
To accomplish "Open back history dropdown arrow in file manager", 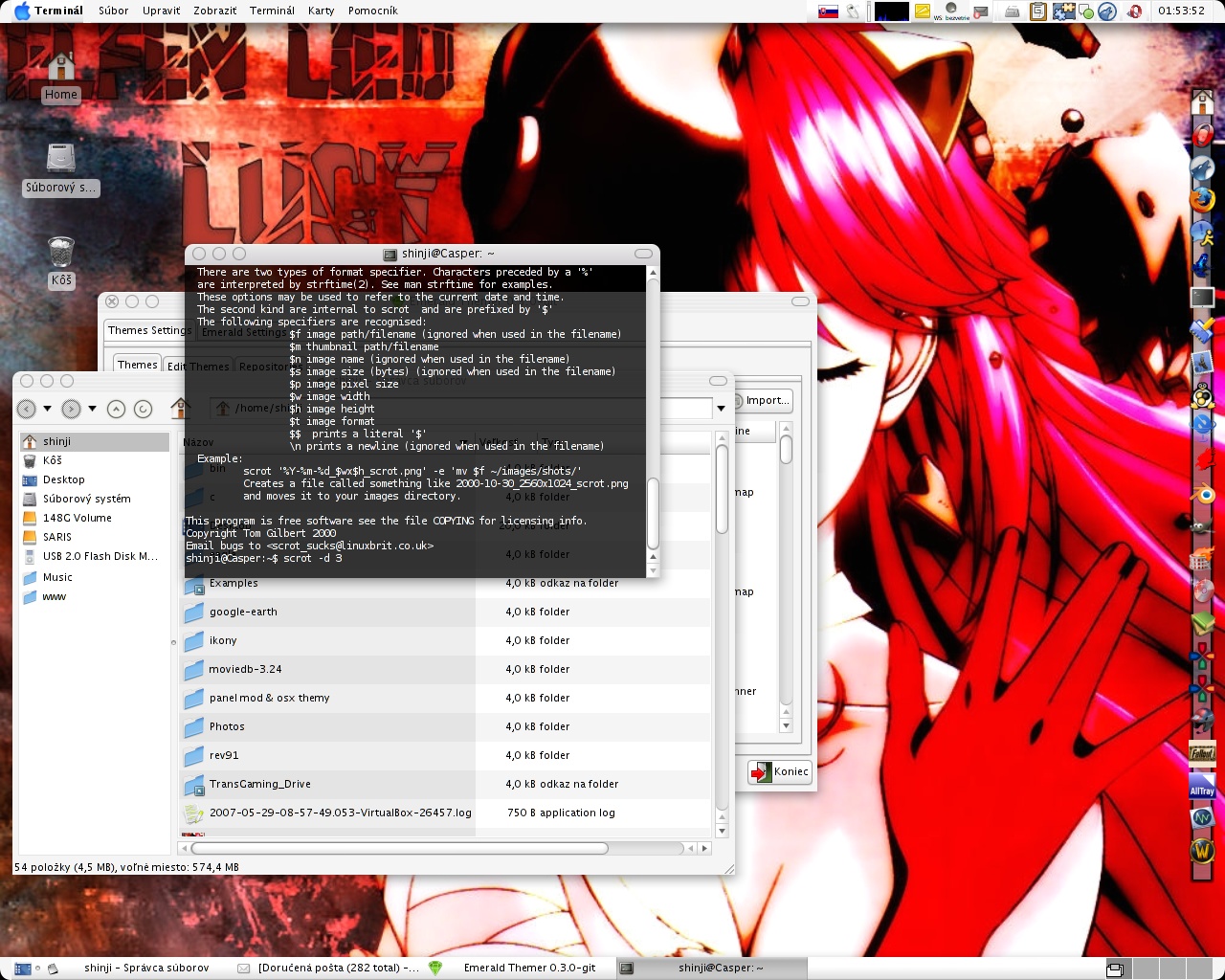I will click(47, 409).
